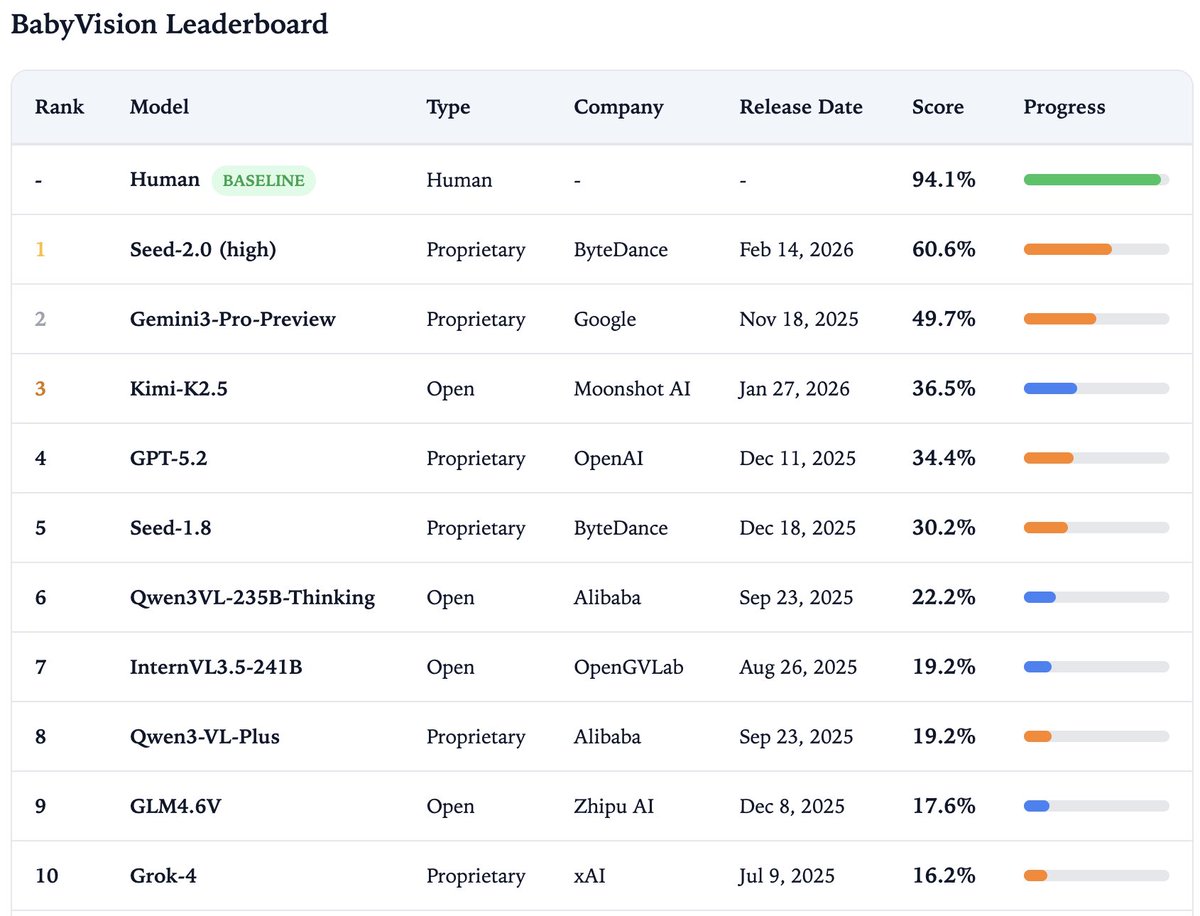Click the gold rank 1 number
Screen dimensions: 1200x916
point(40,250)
